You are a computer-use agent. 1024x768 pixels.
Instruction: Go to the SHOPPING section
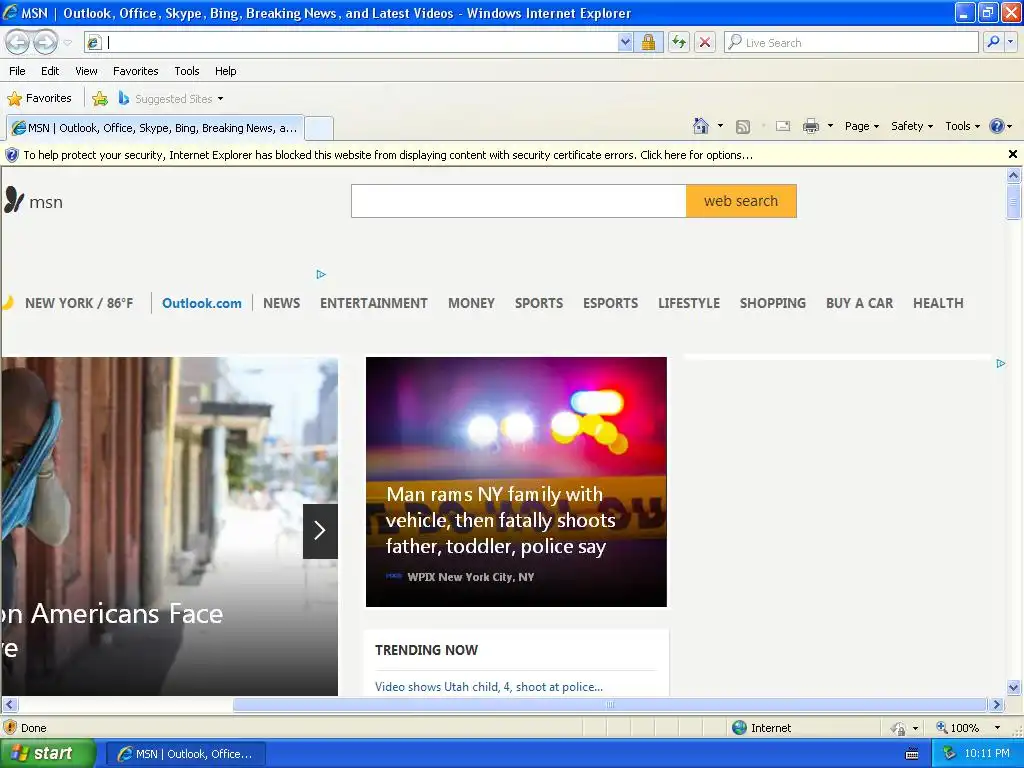(x=773, y=303)
